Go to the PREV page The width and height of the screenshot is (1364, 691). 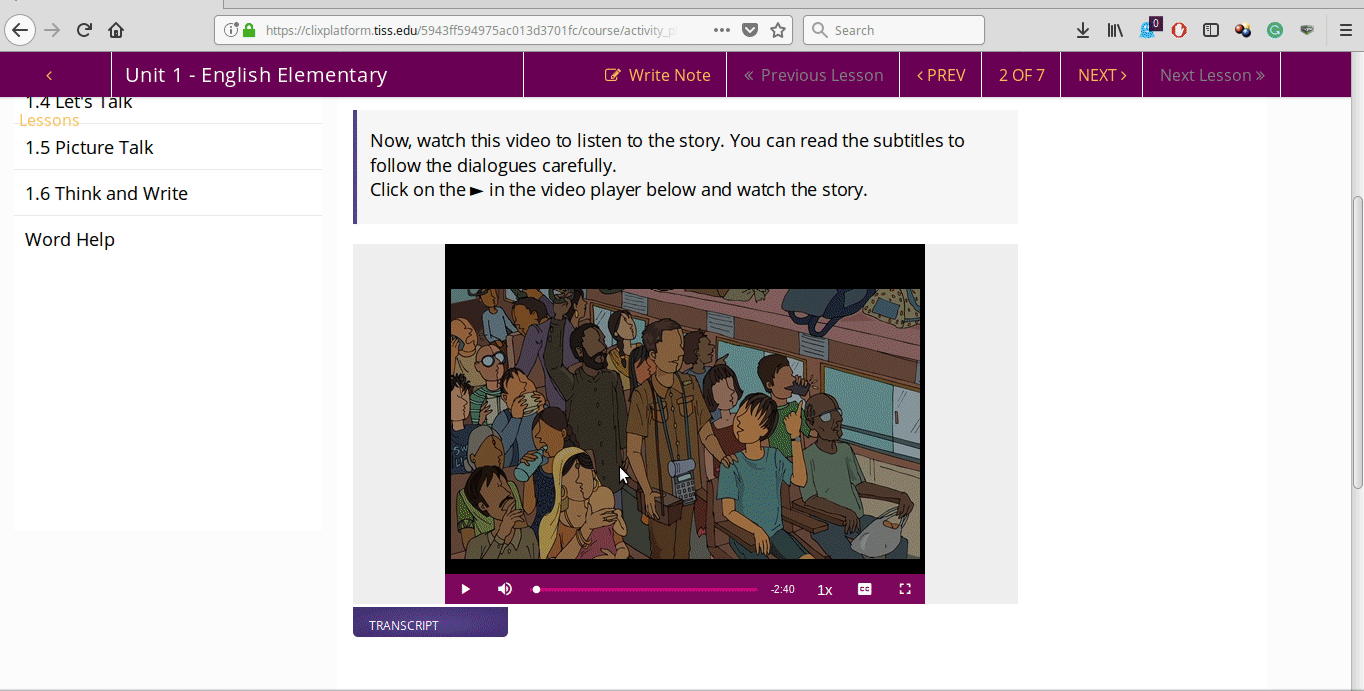tap(941, 75)
